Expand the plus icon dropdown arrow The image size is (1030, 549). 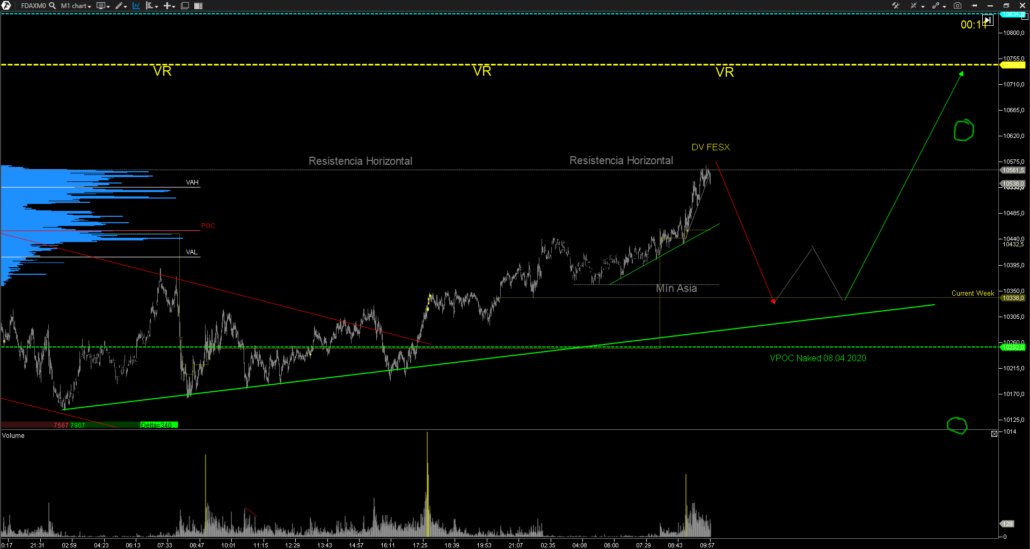point(173,6)
